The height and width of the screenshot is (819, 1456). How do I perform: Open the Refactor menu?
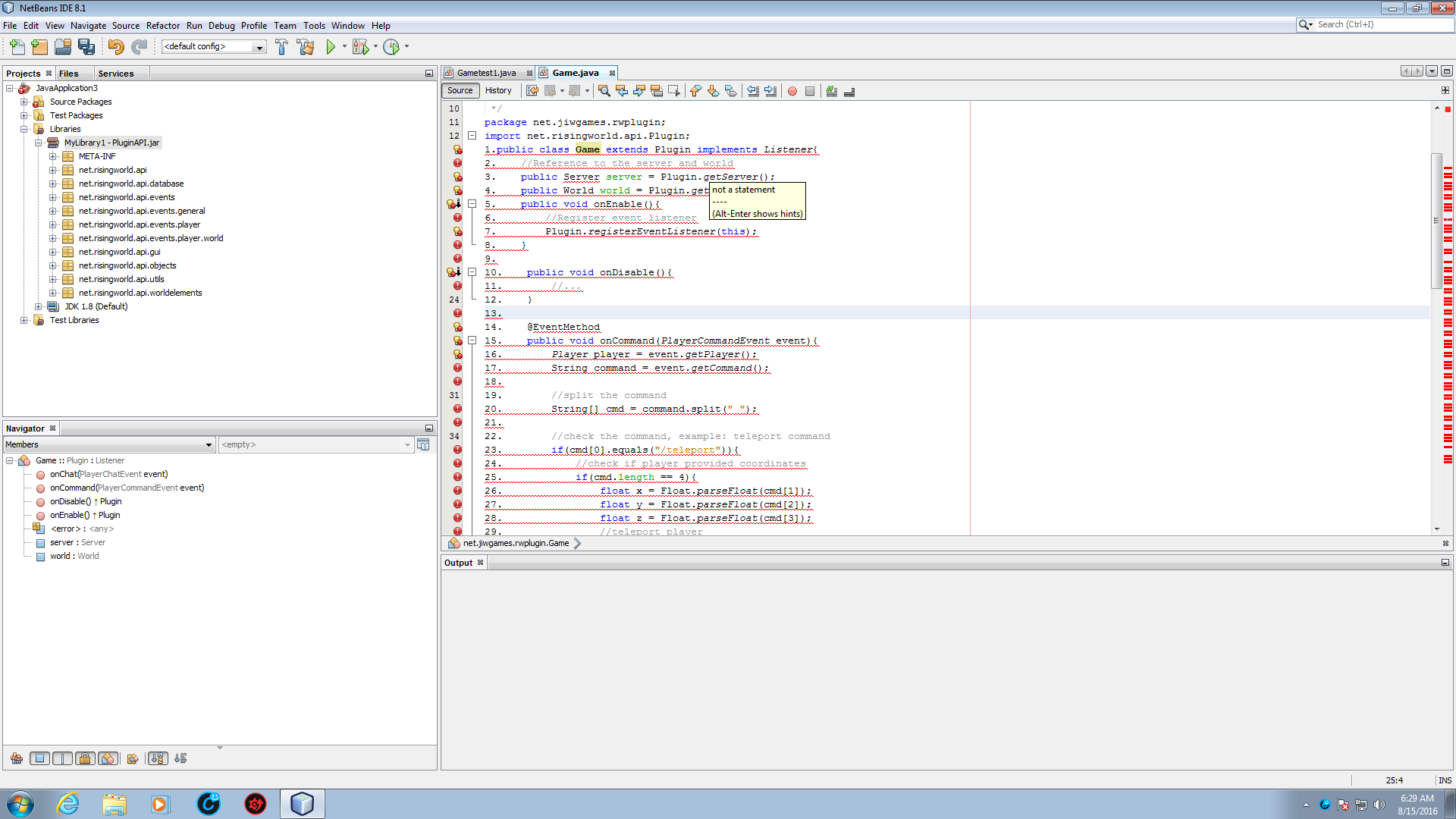[162, 25]
